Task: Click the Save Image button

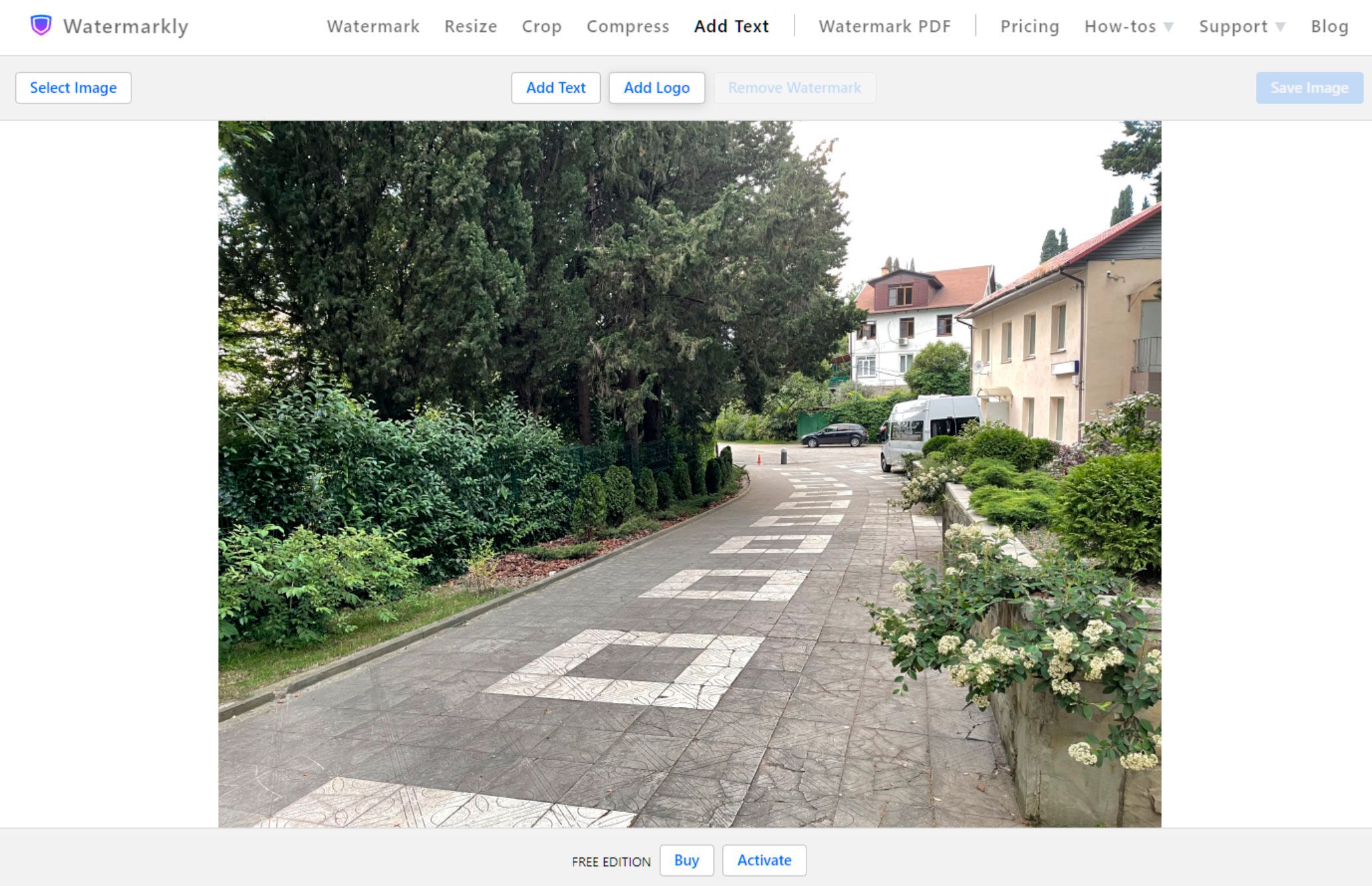Action: tap(1308, 87)
